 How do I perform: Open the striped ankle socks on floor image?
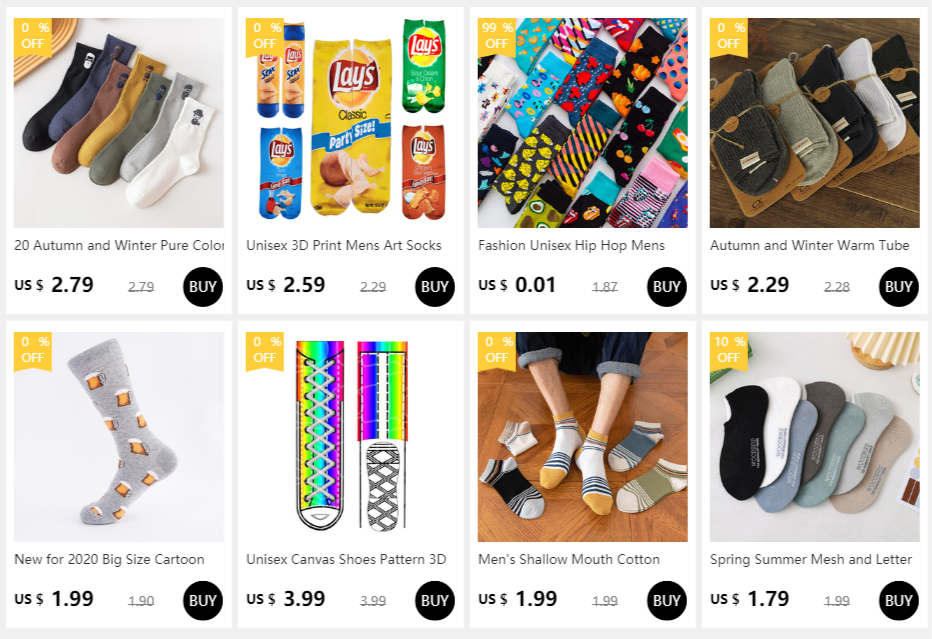pyautogui.click(x=582, y=437)
